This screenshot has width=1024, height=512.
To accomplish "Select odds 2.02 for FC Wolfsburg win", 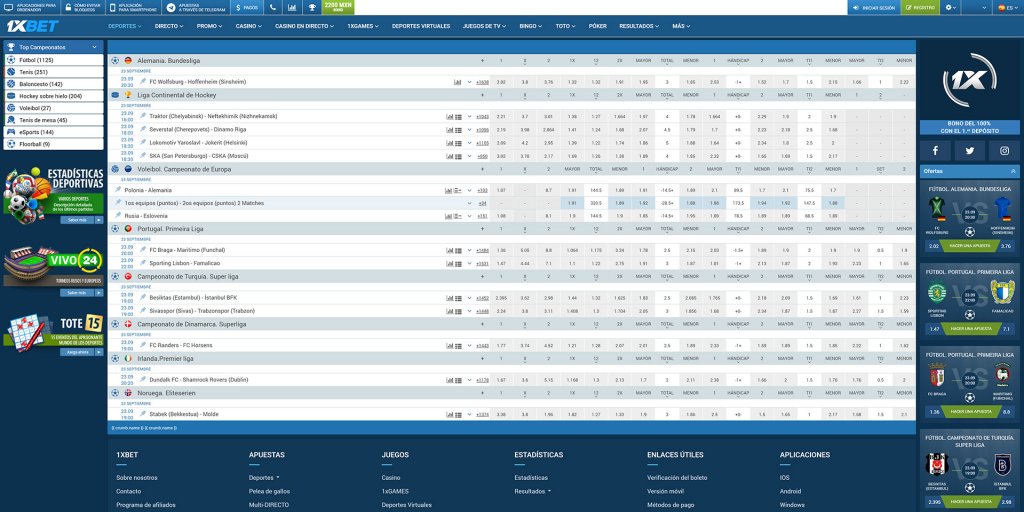I will click(501, 82).
